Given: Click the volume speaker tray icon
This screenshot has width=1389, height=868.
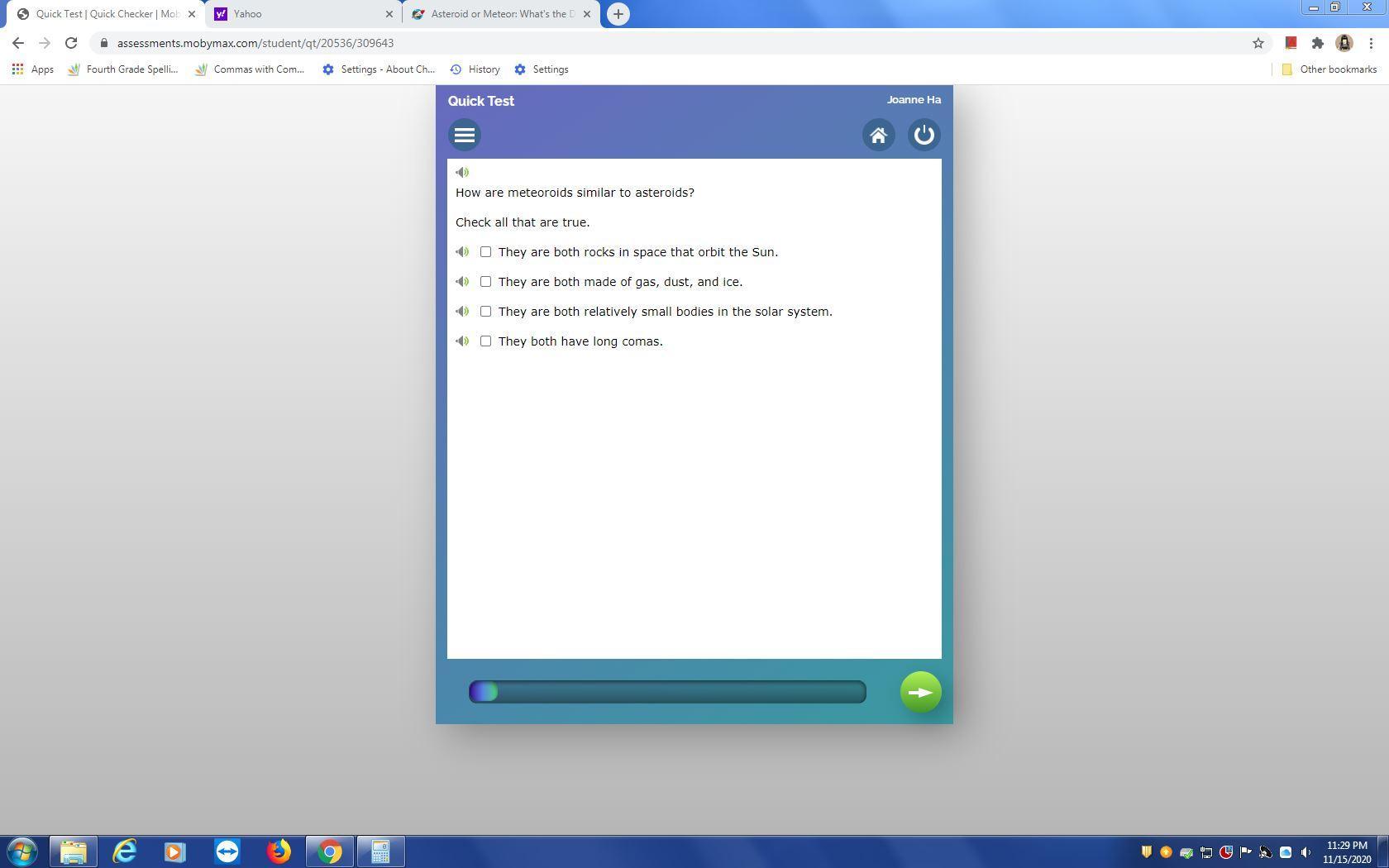Looking at the screenshot, I should coord(1305,852).
